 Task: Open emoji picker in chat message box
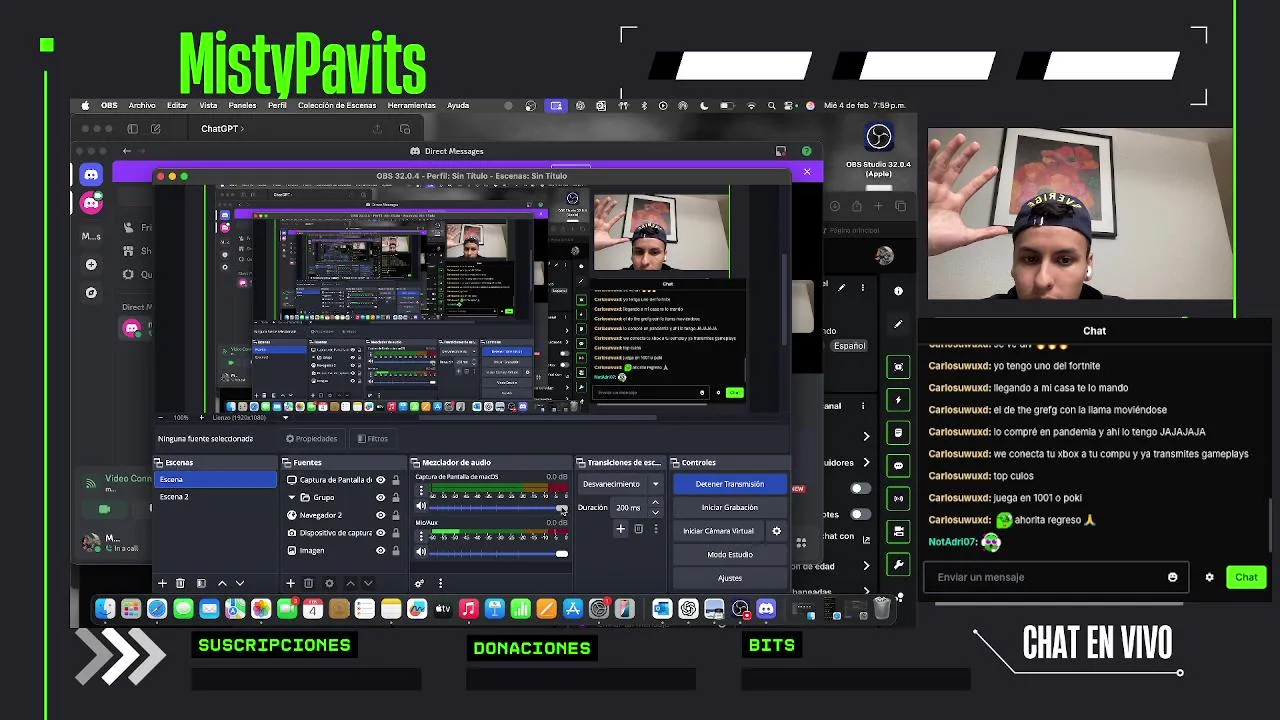[x=1172, y=577]
